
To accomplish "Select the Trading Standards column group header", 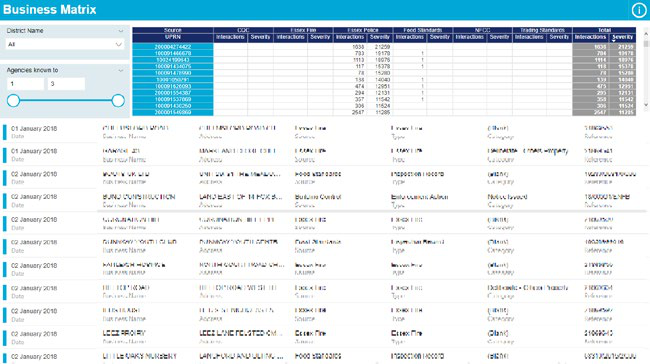I will (542, 30).
